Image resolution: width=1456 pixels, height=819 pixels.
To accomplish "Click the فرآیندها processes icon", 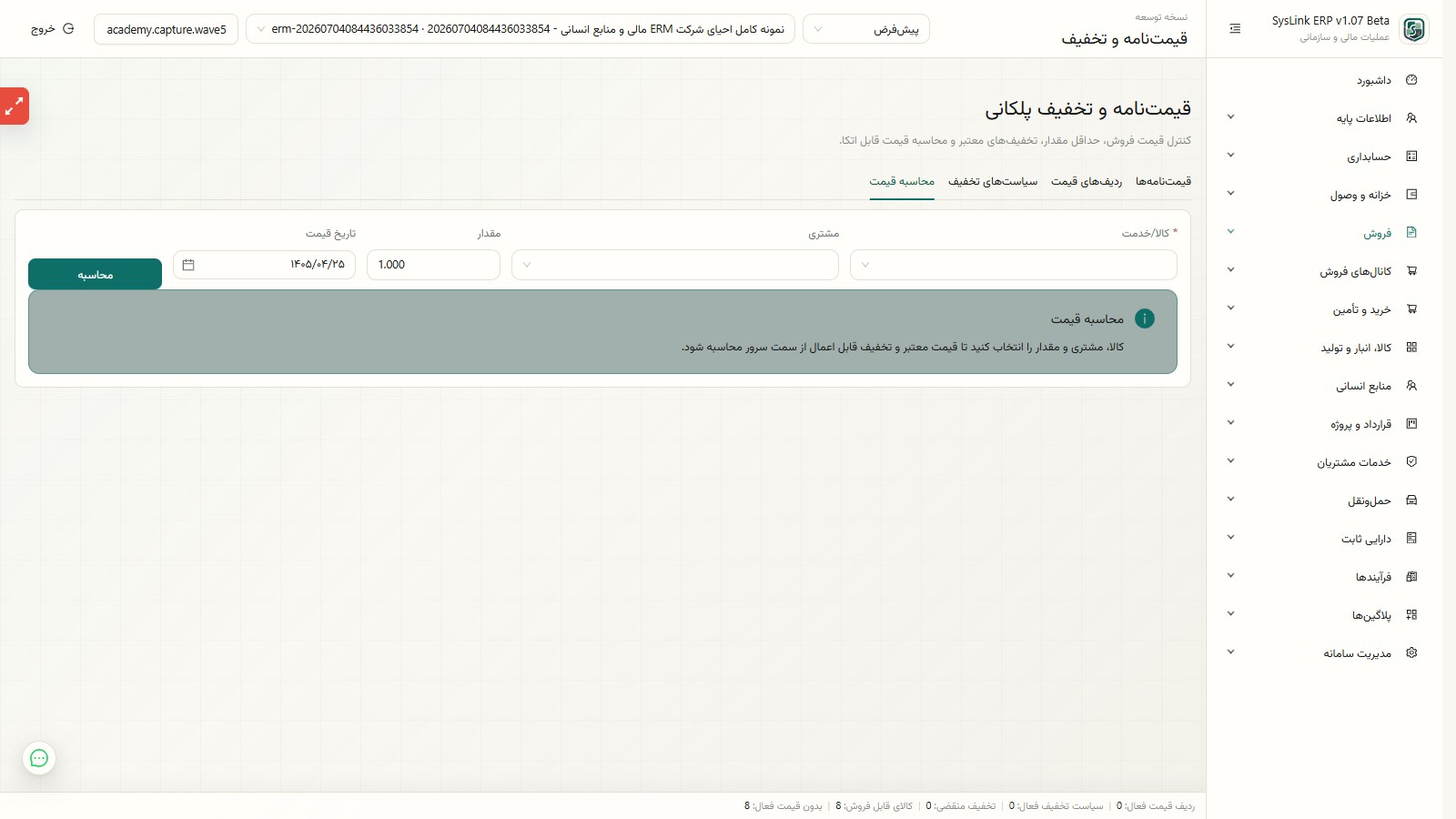I will tap(1411, 577).
